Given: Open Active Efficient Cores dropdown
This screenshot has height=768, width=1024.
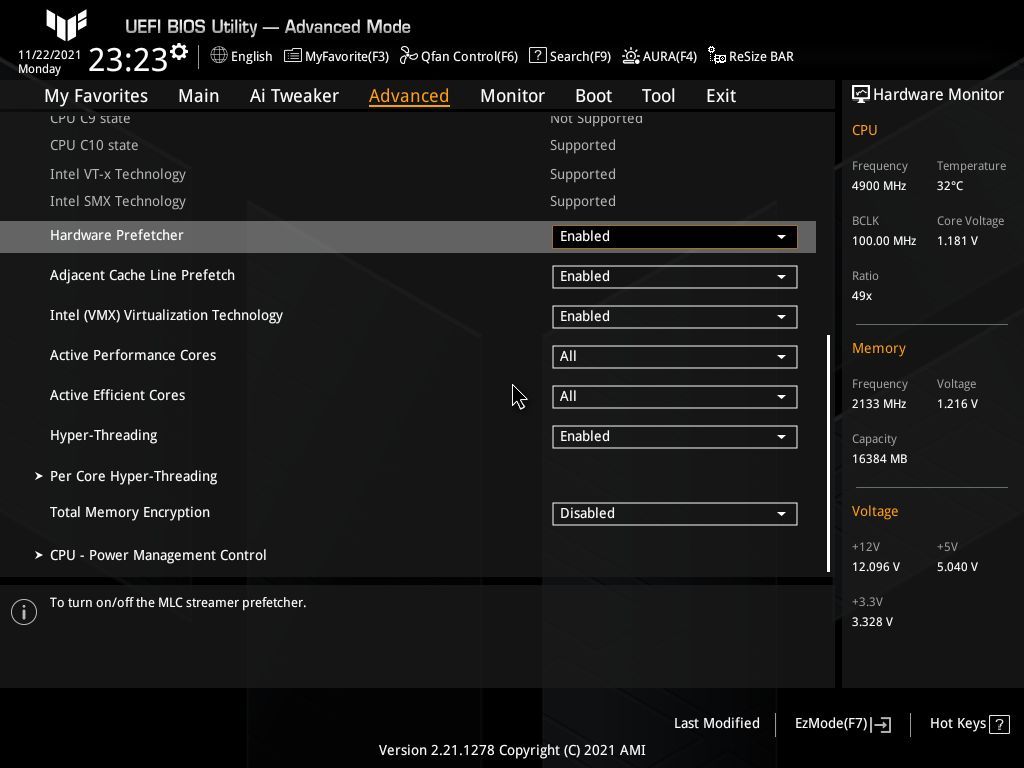Looking at the screenshot, I should tap(675, 396).
